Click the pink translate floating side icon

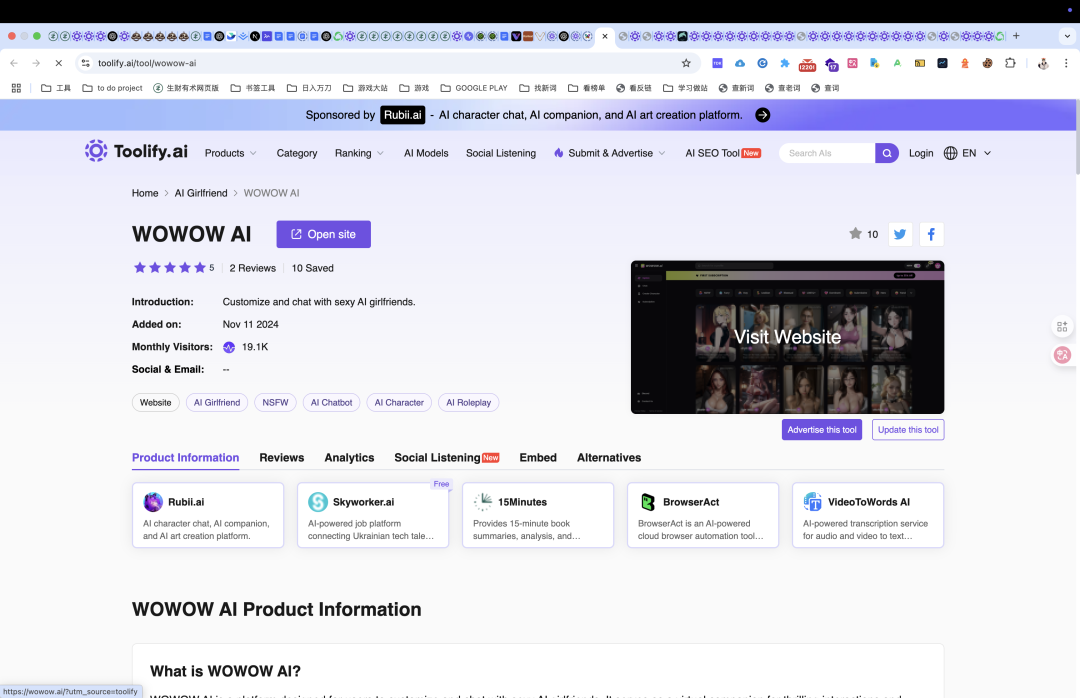point(1062,355)
